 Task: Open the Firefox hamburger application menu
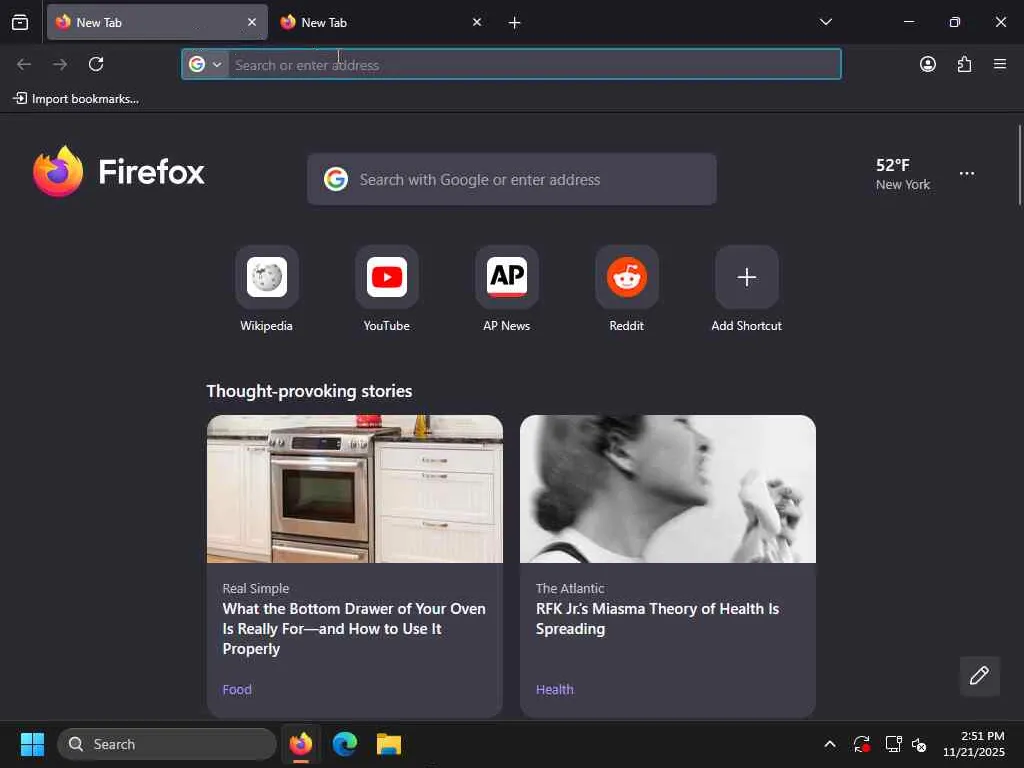point(1000,64)
